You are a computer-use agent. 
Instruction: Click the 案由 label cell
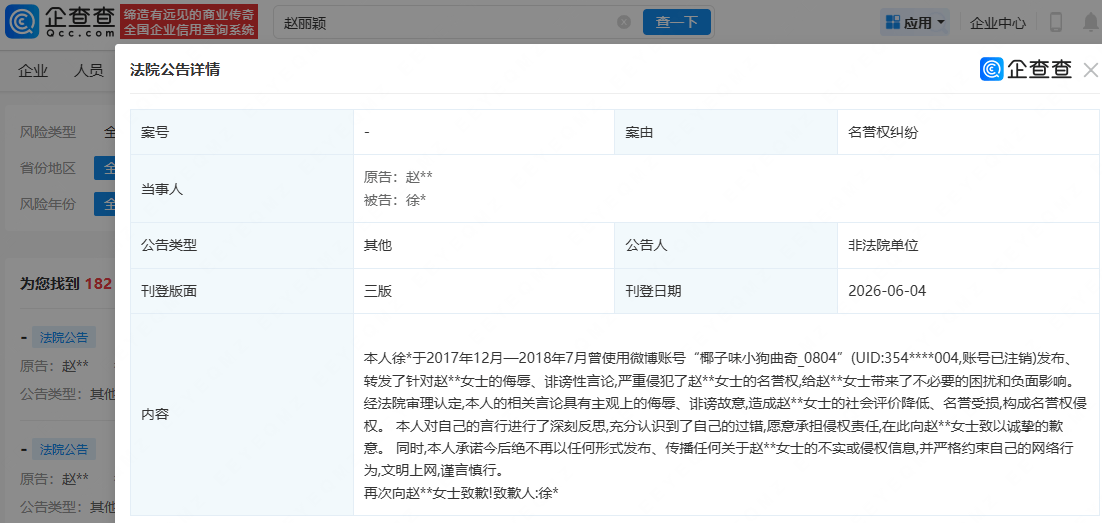click(726, 132)
